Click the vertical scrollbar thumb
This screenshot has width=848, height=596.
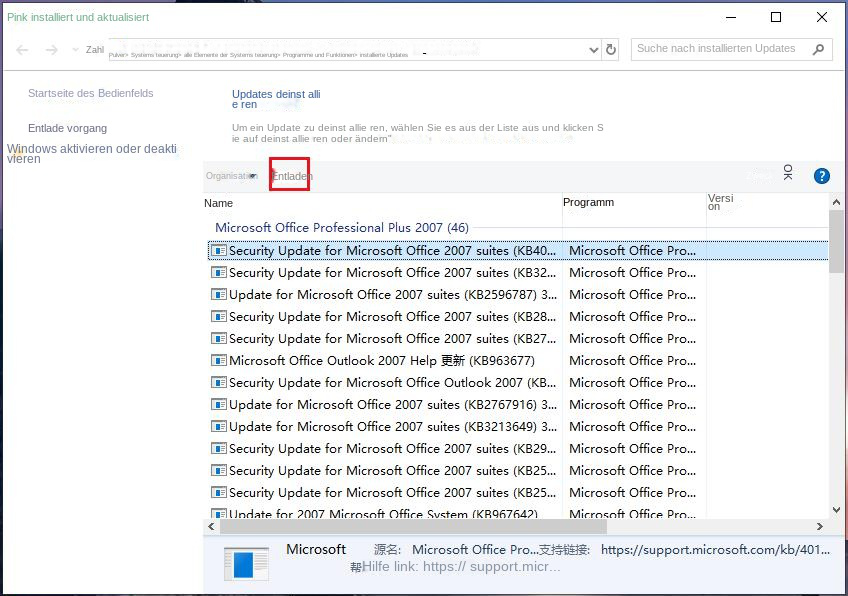pyautogui.click(x=836, y=242)
